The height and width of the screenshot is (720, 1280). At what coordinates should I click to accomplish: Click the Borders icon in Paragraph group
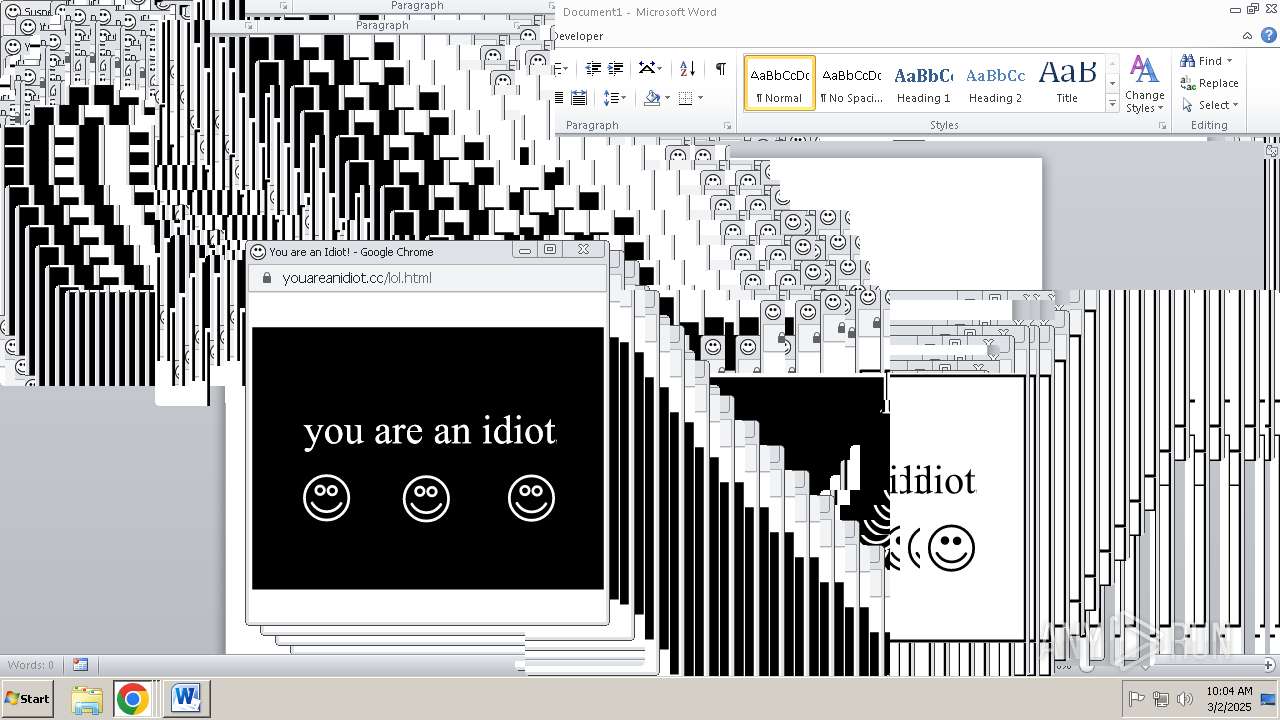coord(685,98)
